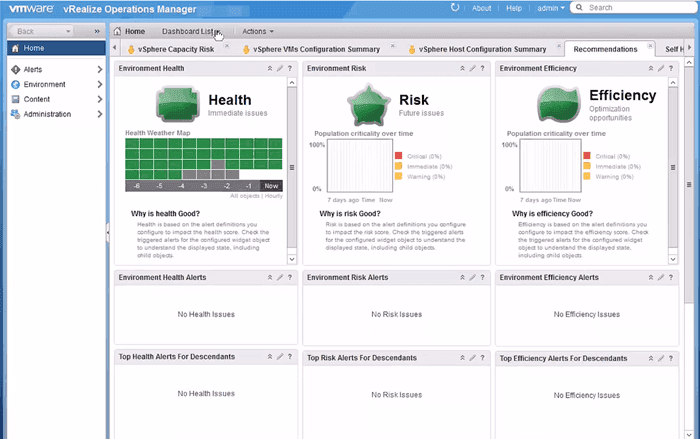This screenshot has height=439, width=700.
Task: Select Home in the navigation pane
Action: pos(56,48)
